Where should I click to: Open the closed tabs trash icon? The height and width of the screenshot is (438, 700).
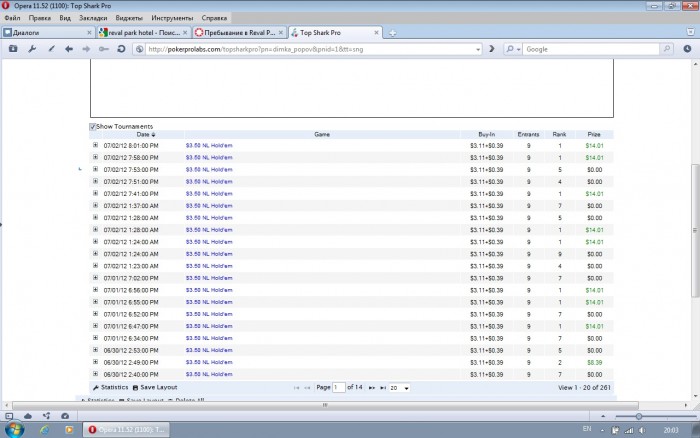coord(690,32)
